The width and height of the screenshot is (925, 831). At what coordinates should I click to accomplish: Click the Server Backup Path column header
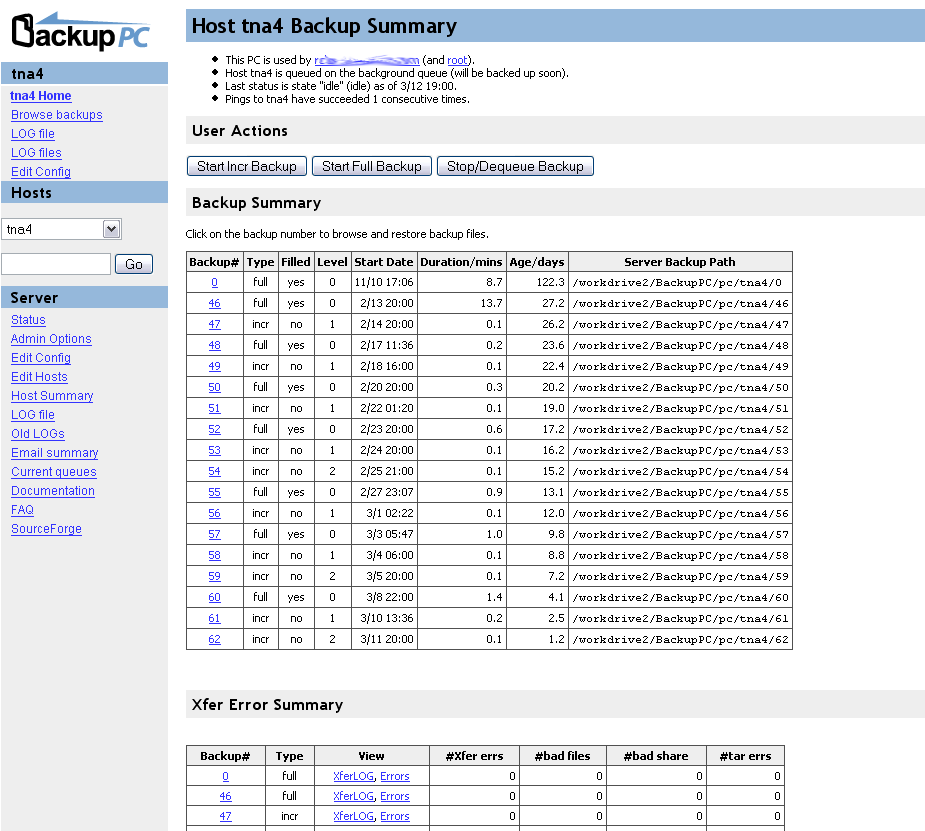680,262
